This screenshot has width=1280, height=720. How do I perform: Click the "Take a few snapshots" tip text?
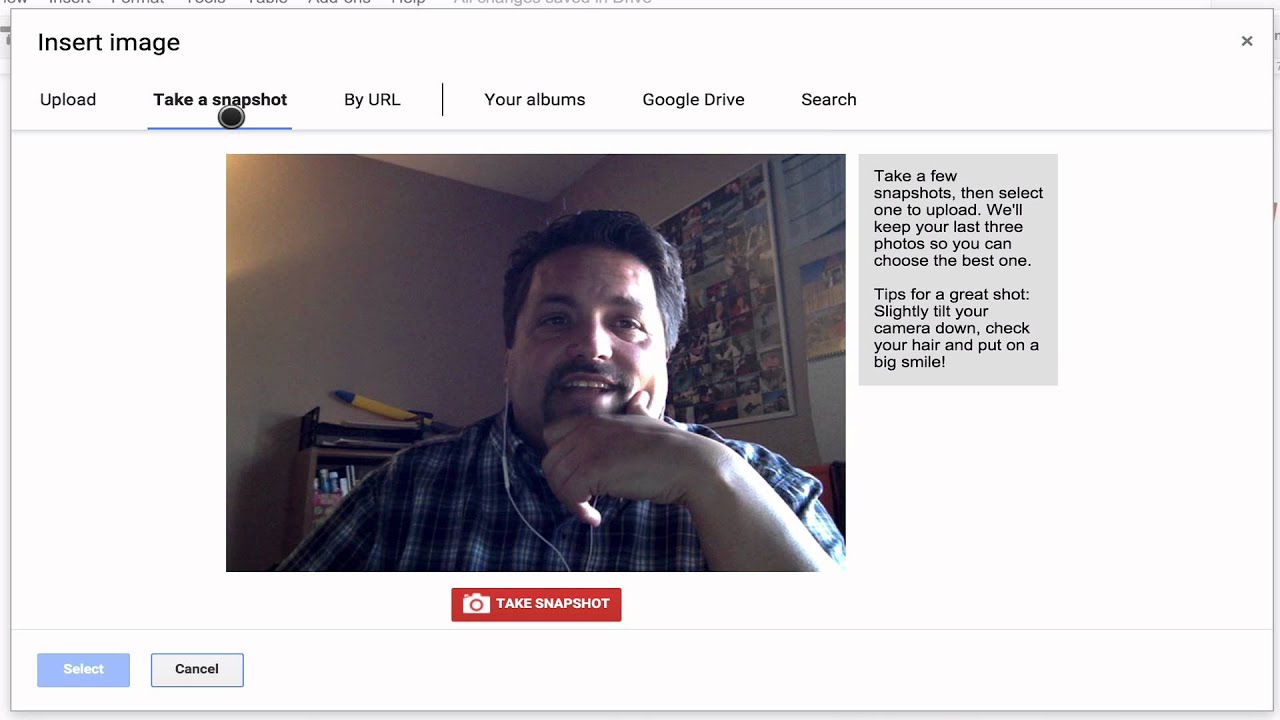pos(958,218)
